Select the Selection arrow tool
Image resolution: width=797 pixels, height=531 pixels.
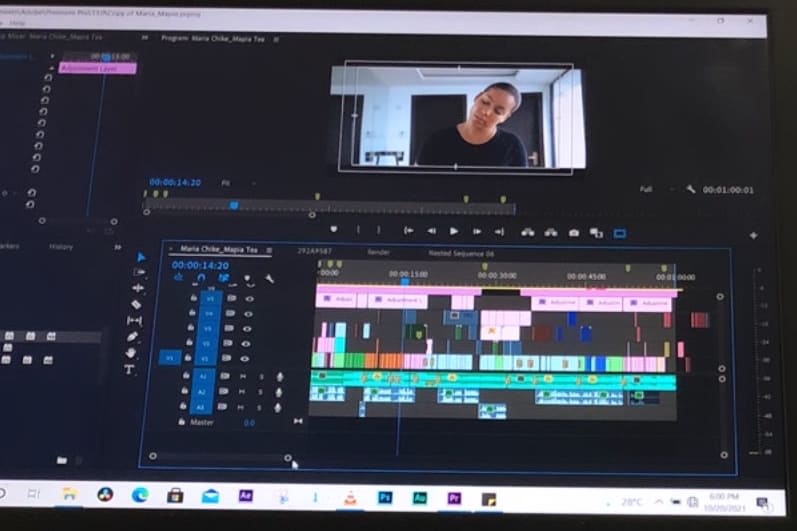click(141, 257)
